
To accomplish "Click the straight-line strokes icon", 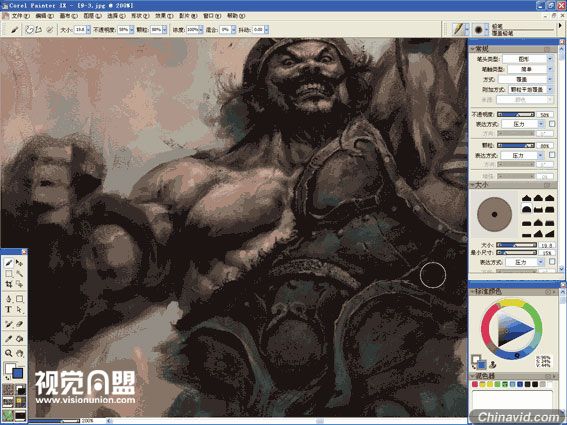I will 39,30.
